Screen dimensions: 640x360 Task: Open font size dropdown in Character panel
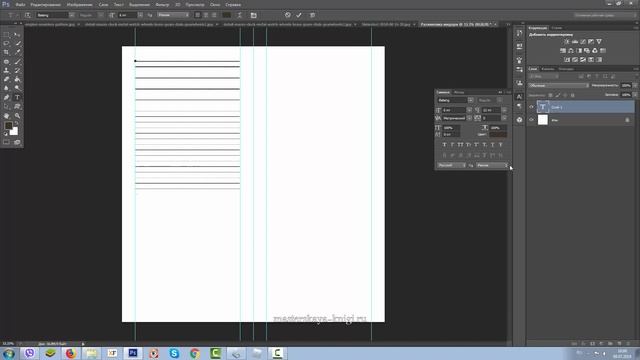469,110
